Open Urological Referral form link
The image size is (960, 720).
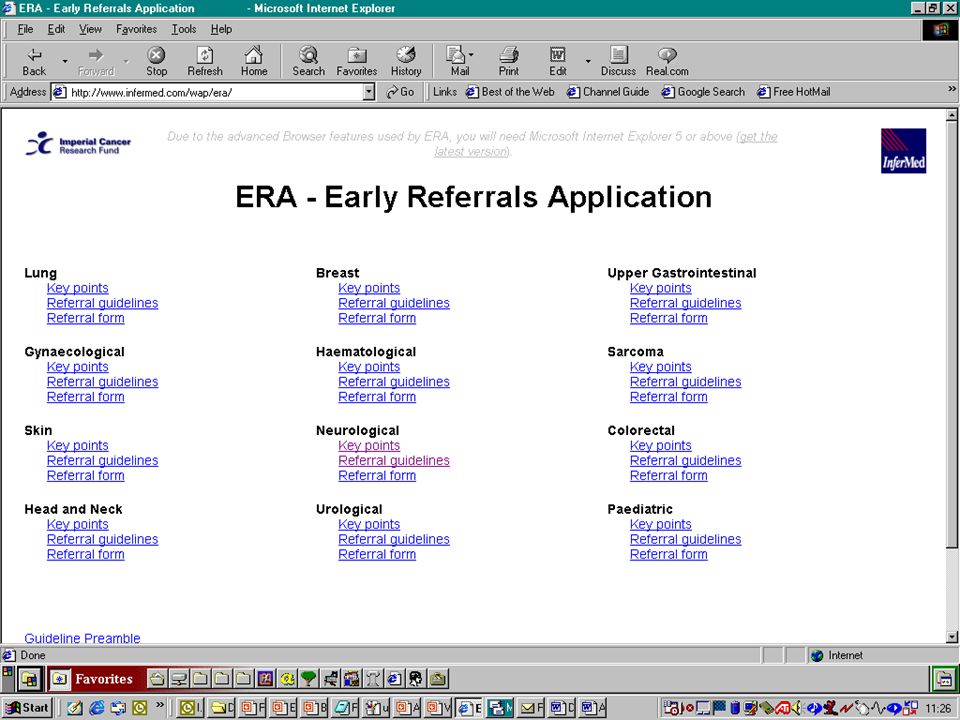coord(377,554)
